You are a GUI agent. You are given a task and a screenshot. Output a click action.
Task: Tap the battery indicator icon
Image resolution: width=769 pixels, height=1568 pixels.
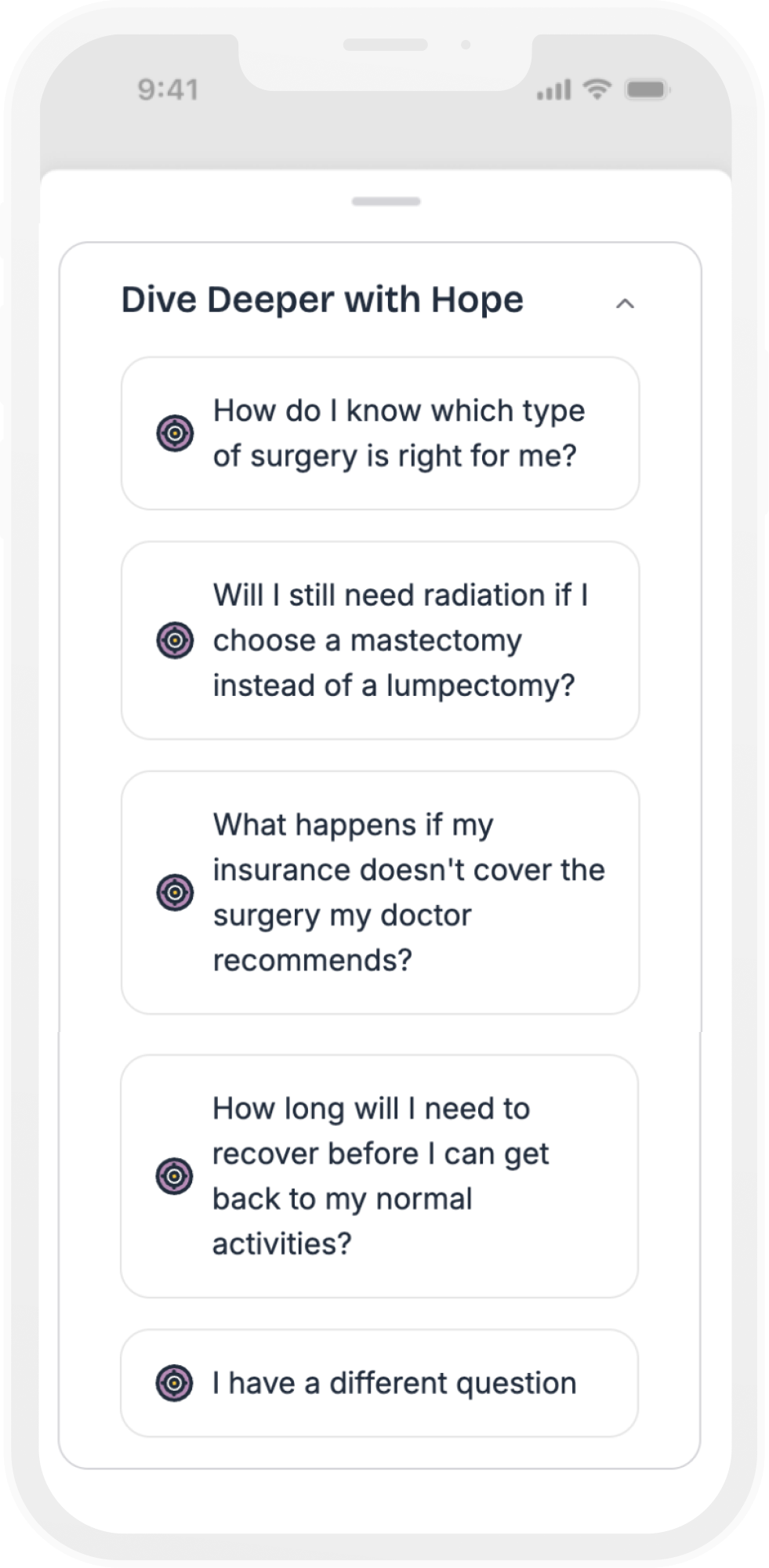click(x=646, y=90)
